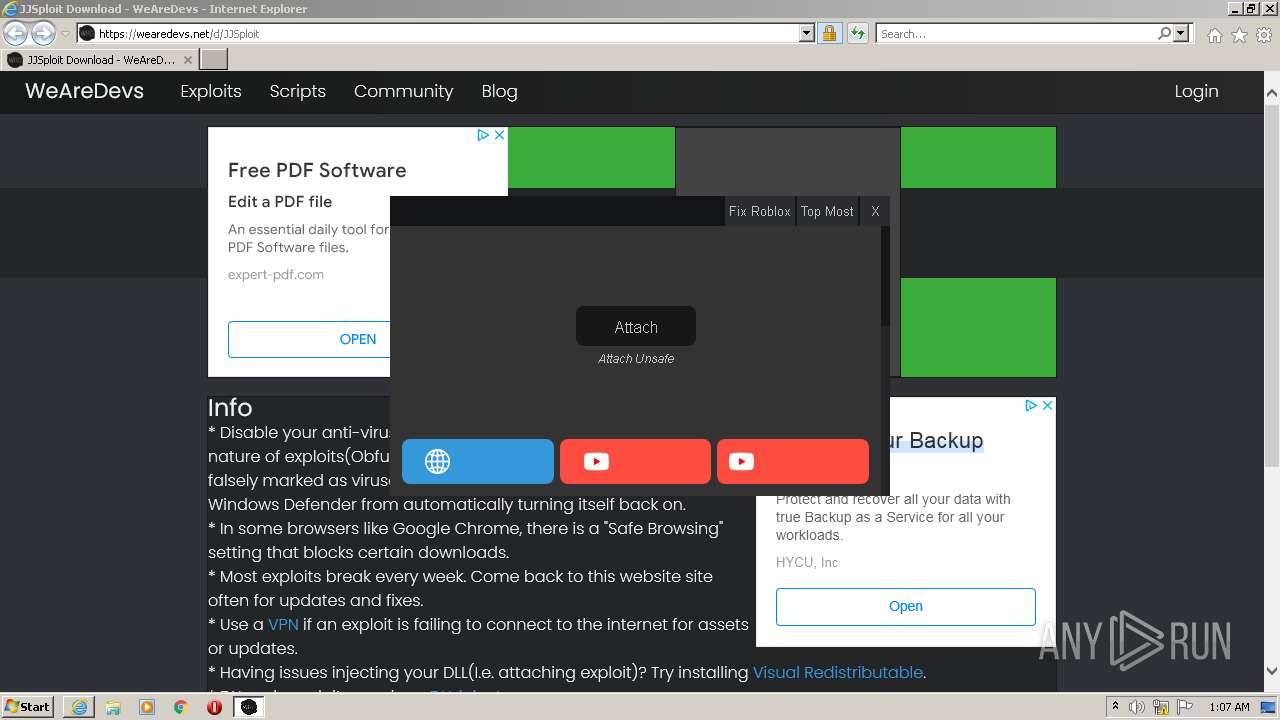Image resolution: width=1280 pixels, height=720 pixels.
Task: Open the volume speaker tray icon
Action: [x=1137, y=707]
